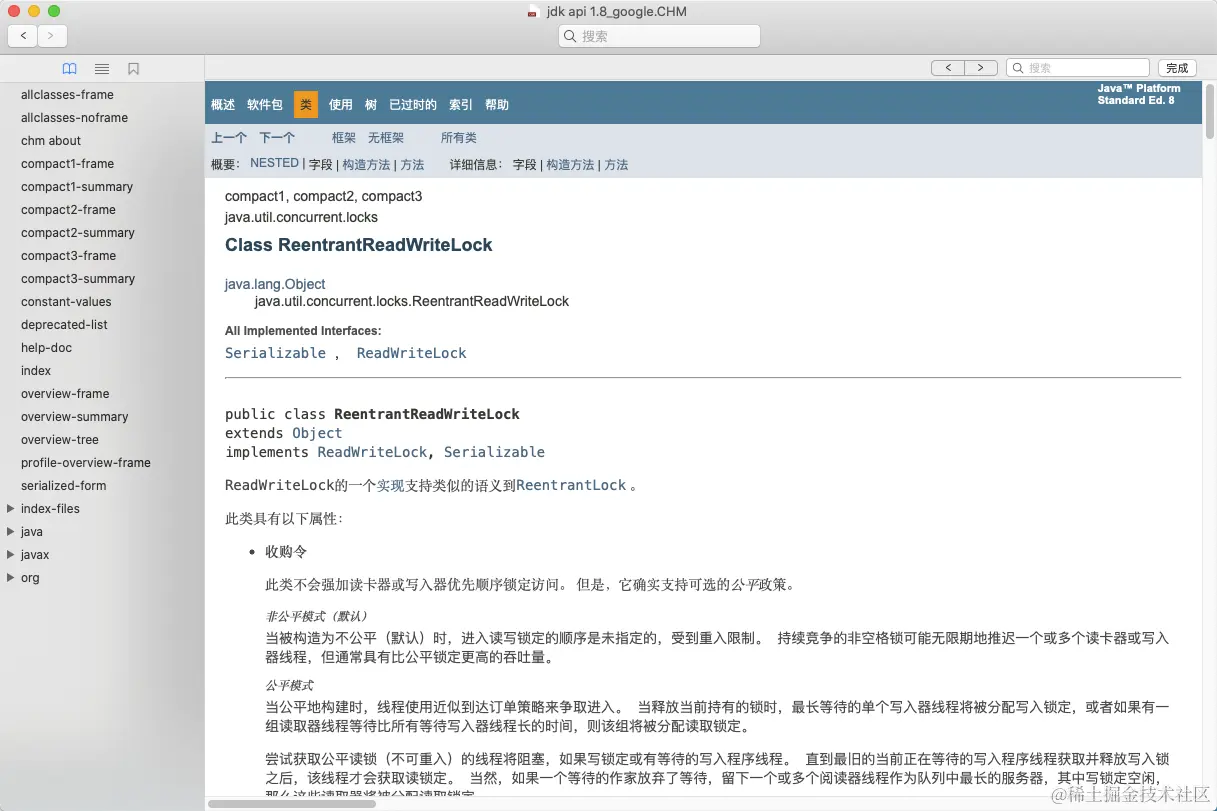This screenshot has width=1217, height=811.
Task: Select serialized-form in the sidebar
Action: tap(63, 486)
